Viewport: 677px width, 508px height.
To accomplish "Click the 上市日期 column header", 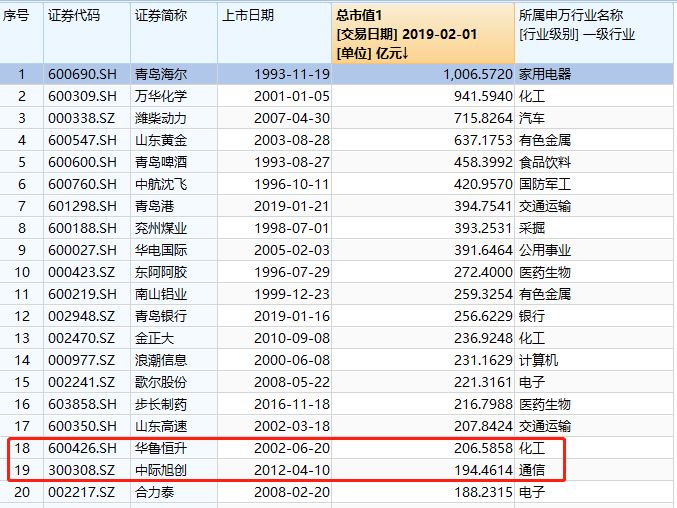I will (x=275, y=34).
